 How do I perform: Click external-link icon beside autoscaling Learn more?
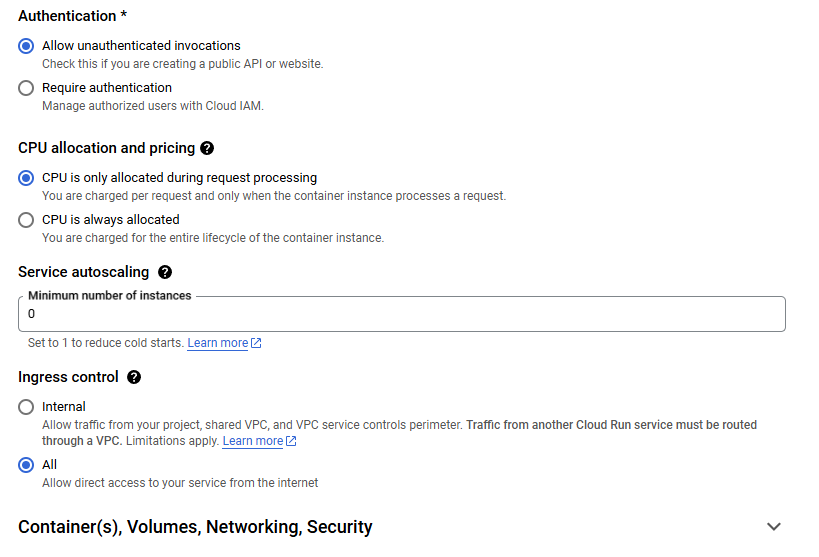257,343
